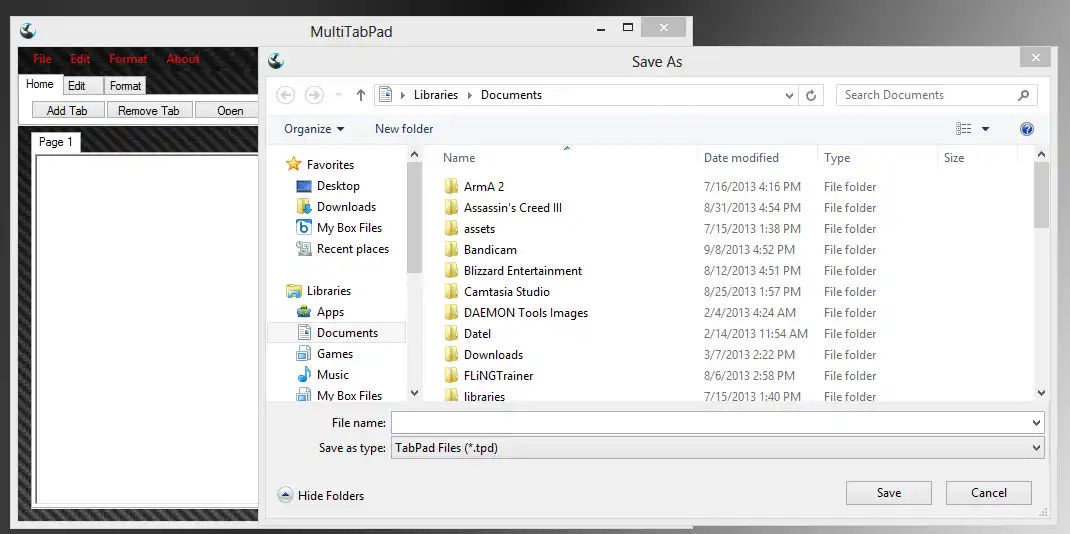Click the Bandicam folder icon

(x=450, y=250)
